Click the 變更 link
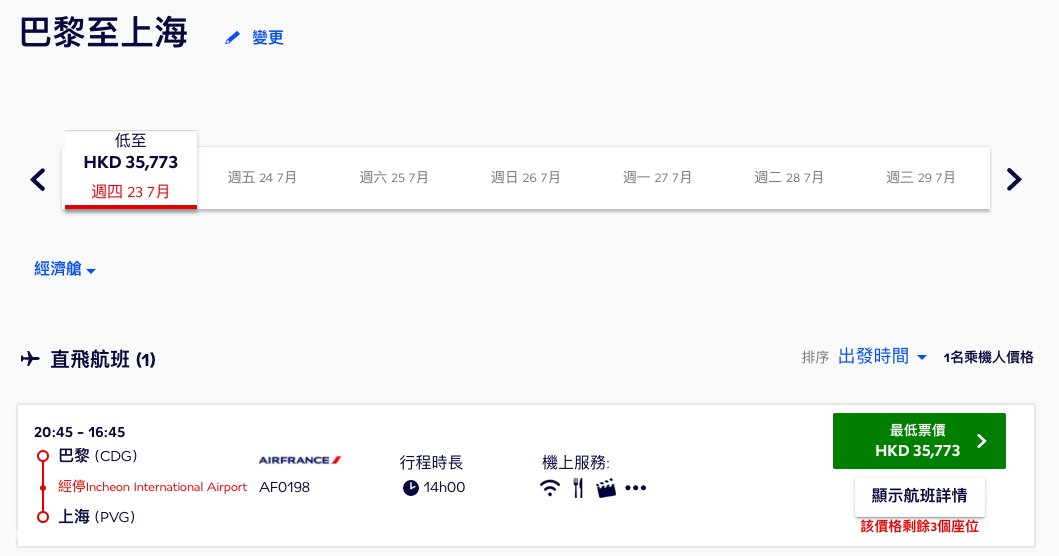This screenshot has height=556, width=1059. [x=268, y=38]
